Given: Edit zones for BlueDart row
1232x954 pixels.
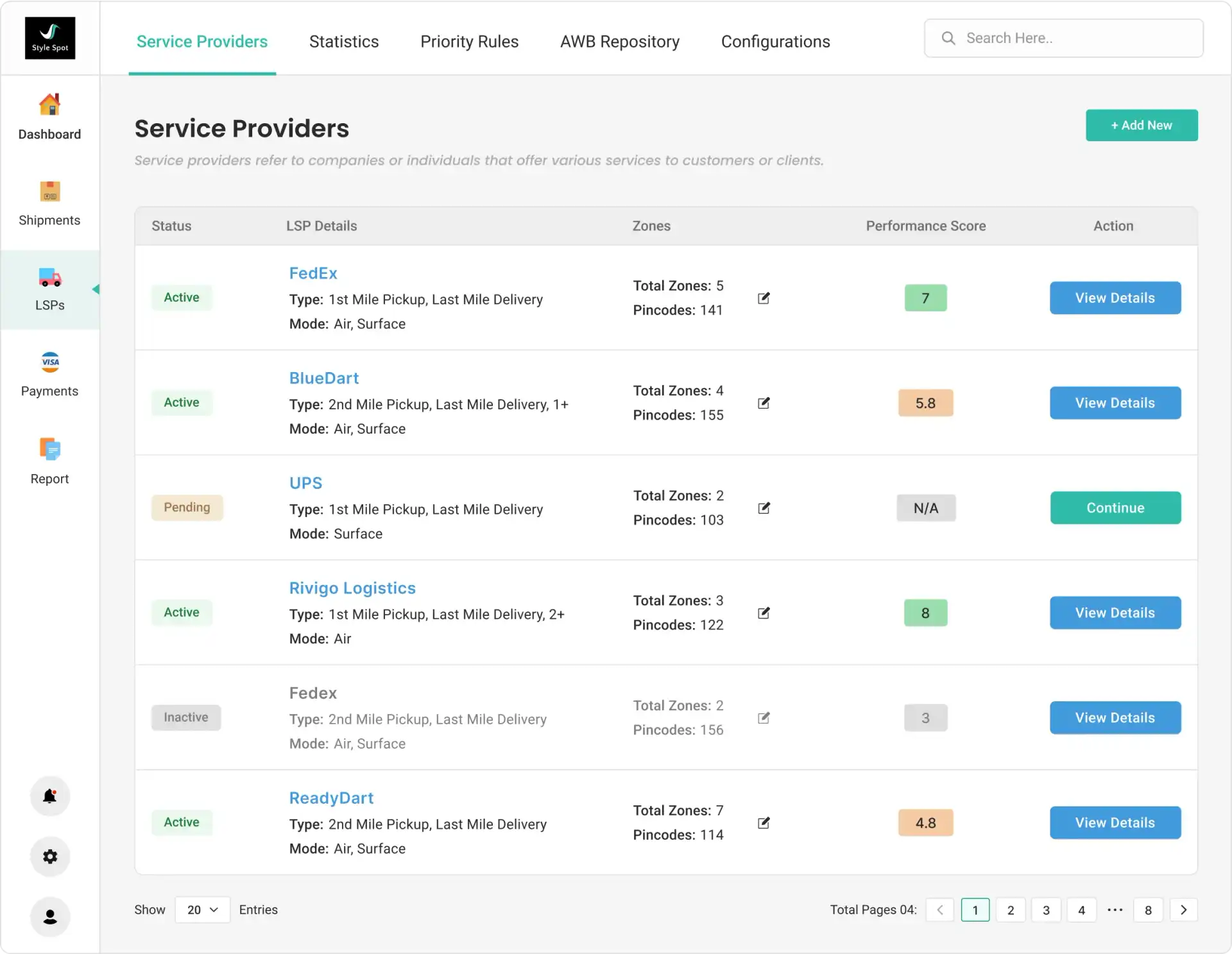Looking at the screenshot, I should pyautogui.click(x=764, y=403).
